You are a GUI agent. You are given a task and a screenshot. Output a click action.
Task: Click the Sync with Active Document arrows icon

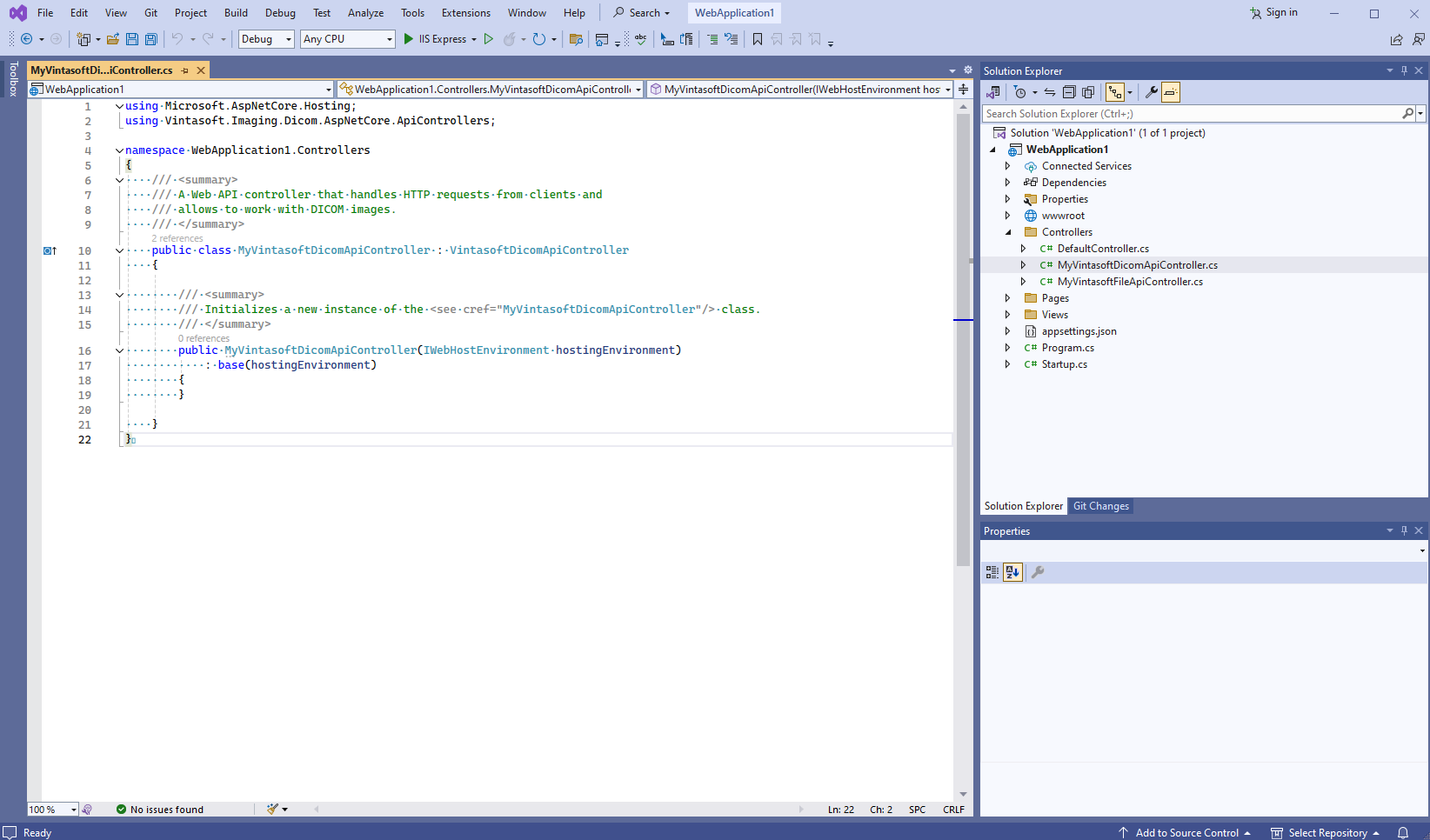point(1050,92)
